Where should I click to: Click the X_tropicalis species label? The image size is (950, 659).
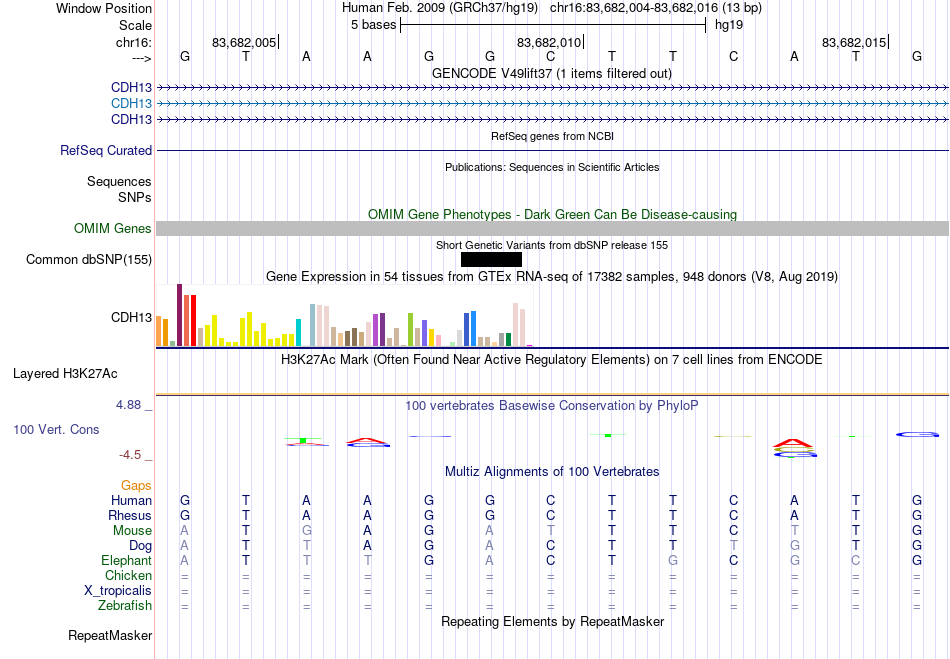(118, 591)
